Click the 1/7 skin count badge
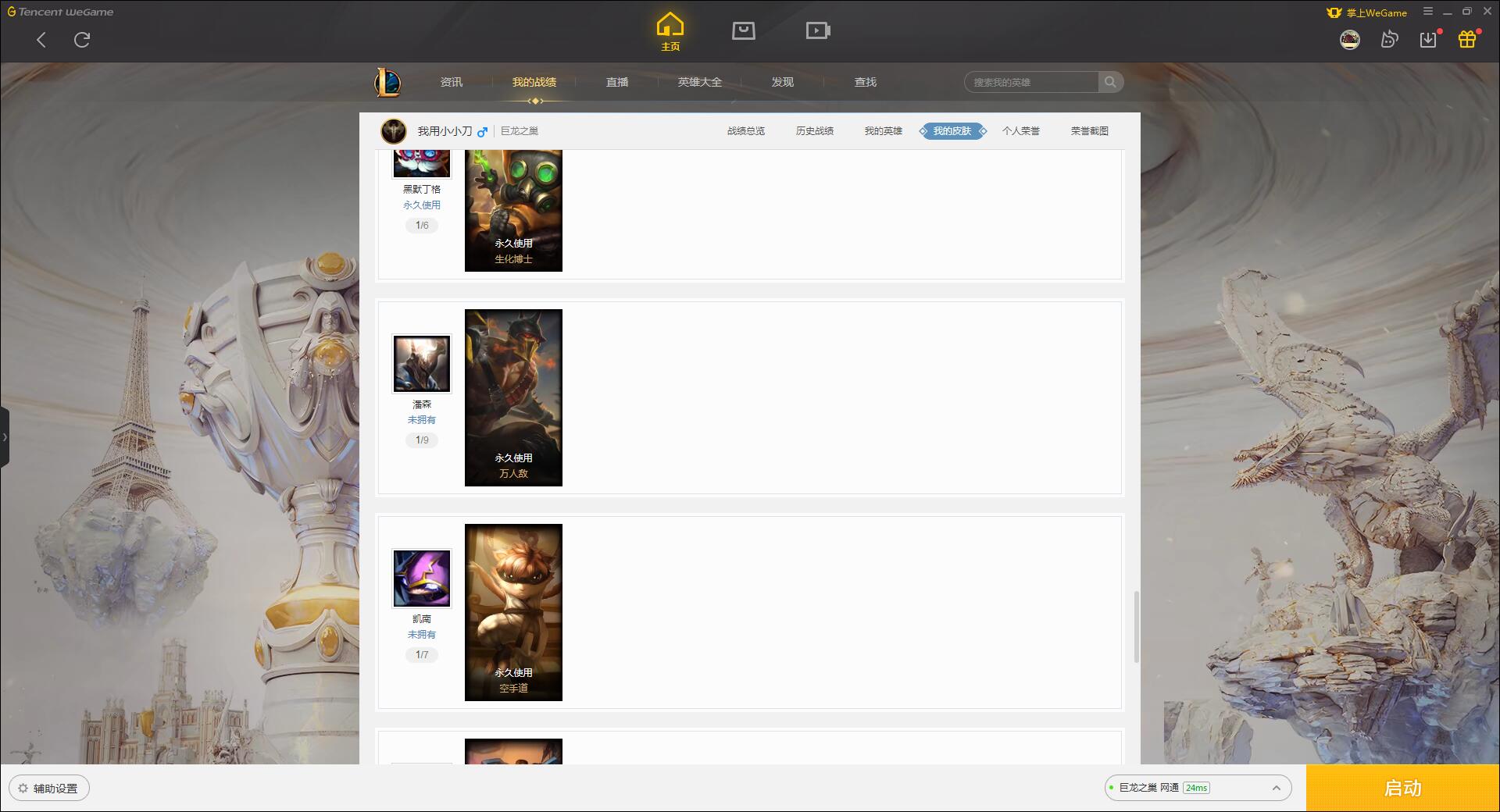 pyautogui.click(x=422, y=655)
